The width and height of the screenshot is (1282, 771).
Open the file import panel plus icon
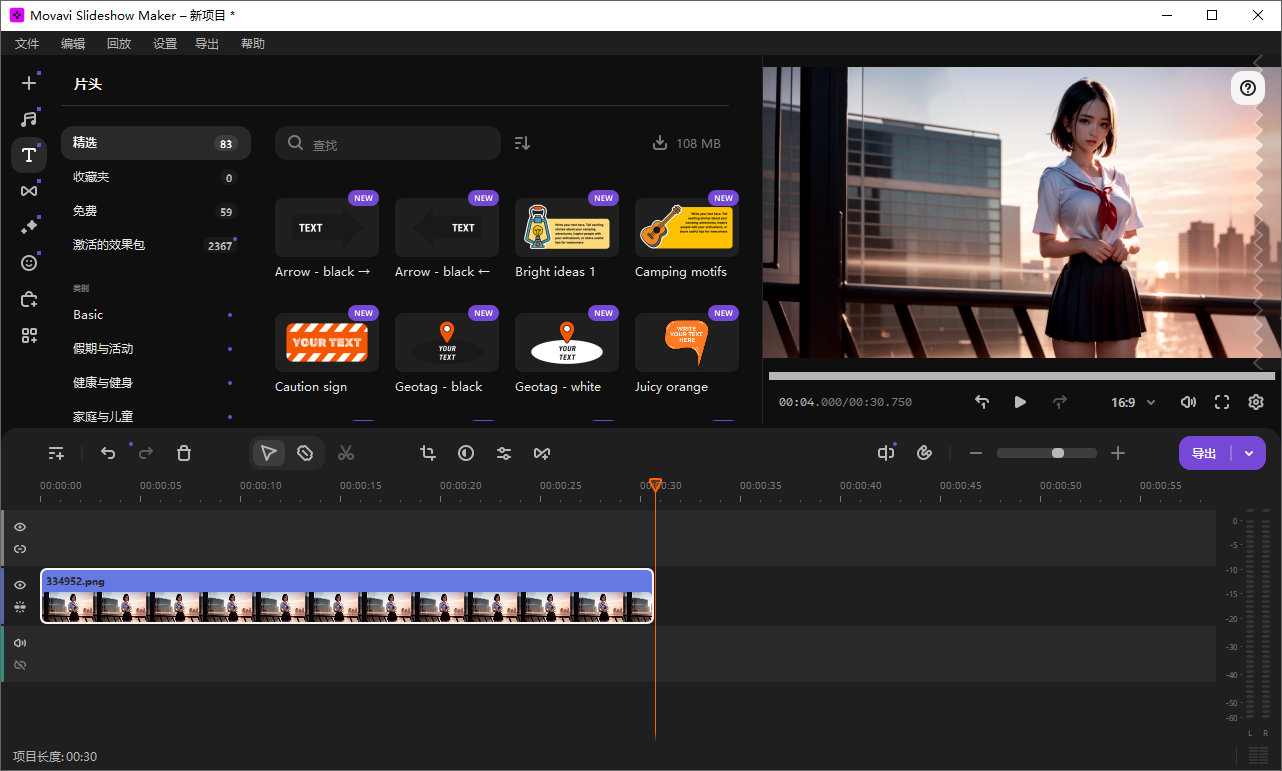pos(29,83)
